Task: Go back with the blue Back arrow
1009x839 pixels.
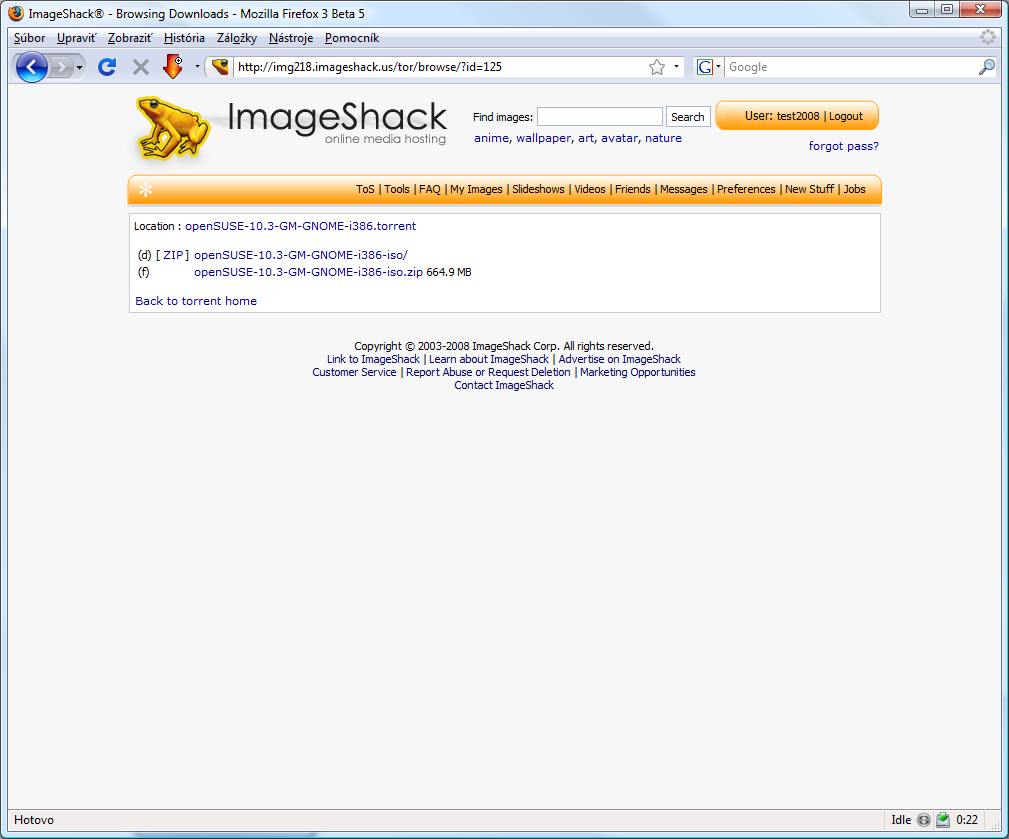Action: [x=31, y=67]
